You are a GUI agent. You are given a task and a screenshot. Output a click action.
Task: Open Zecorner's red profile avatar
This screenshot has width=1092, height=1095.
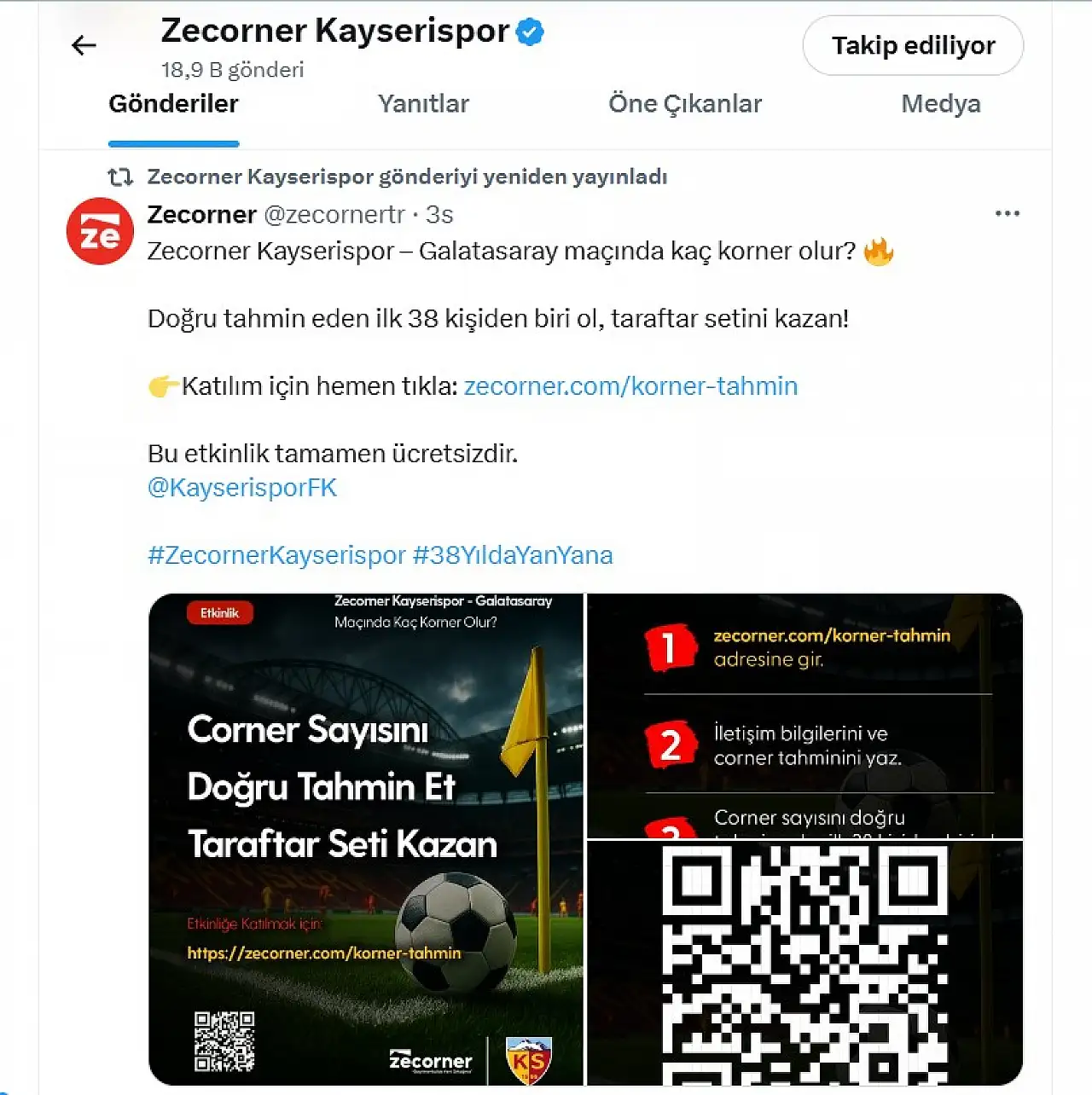pyautogui.click(x=100, y=231)
